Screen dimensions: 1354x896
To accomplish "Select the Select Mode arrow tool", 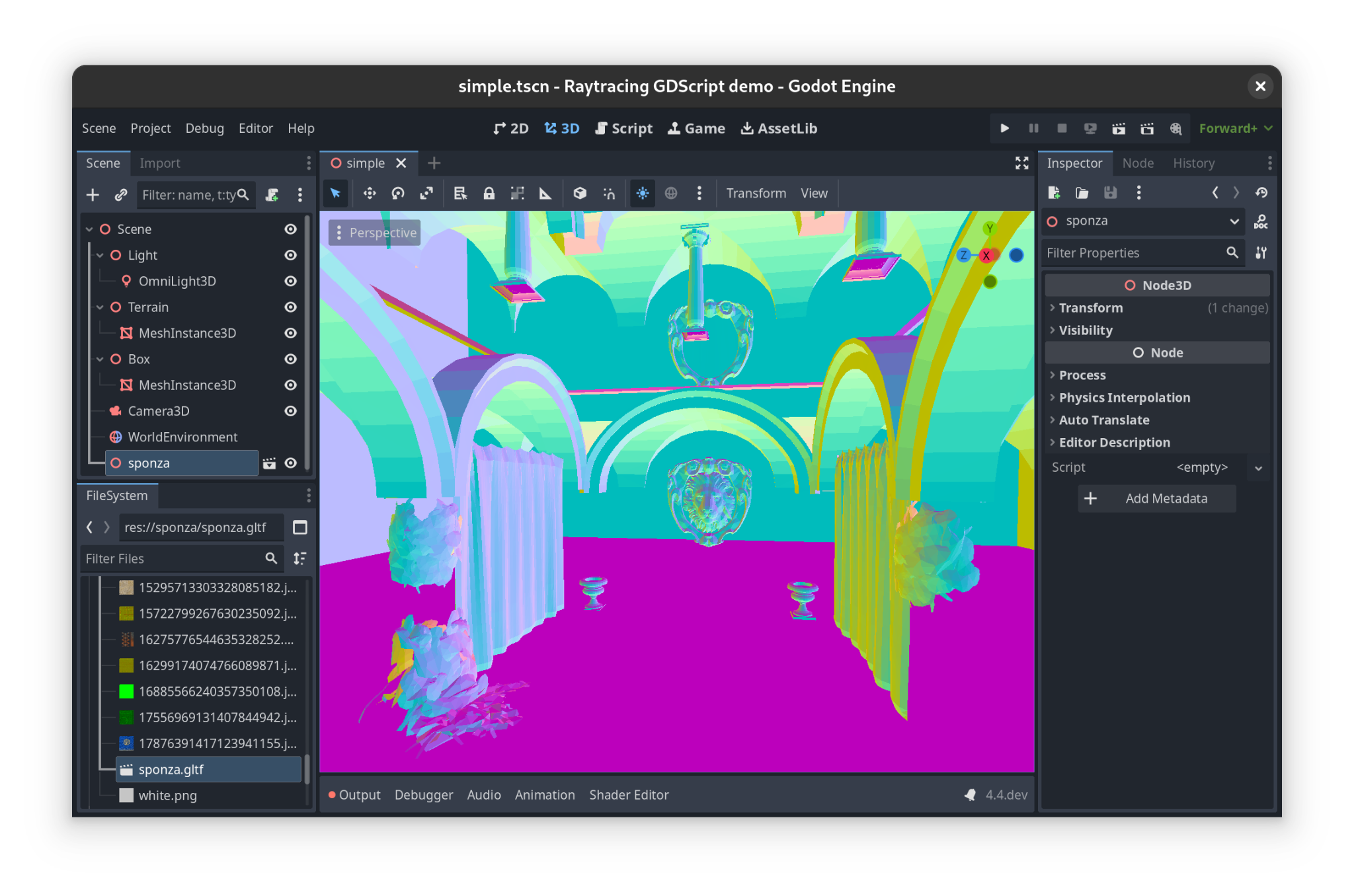I will pos(336,193).
